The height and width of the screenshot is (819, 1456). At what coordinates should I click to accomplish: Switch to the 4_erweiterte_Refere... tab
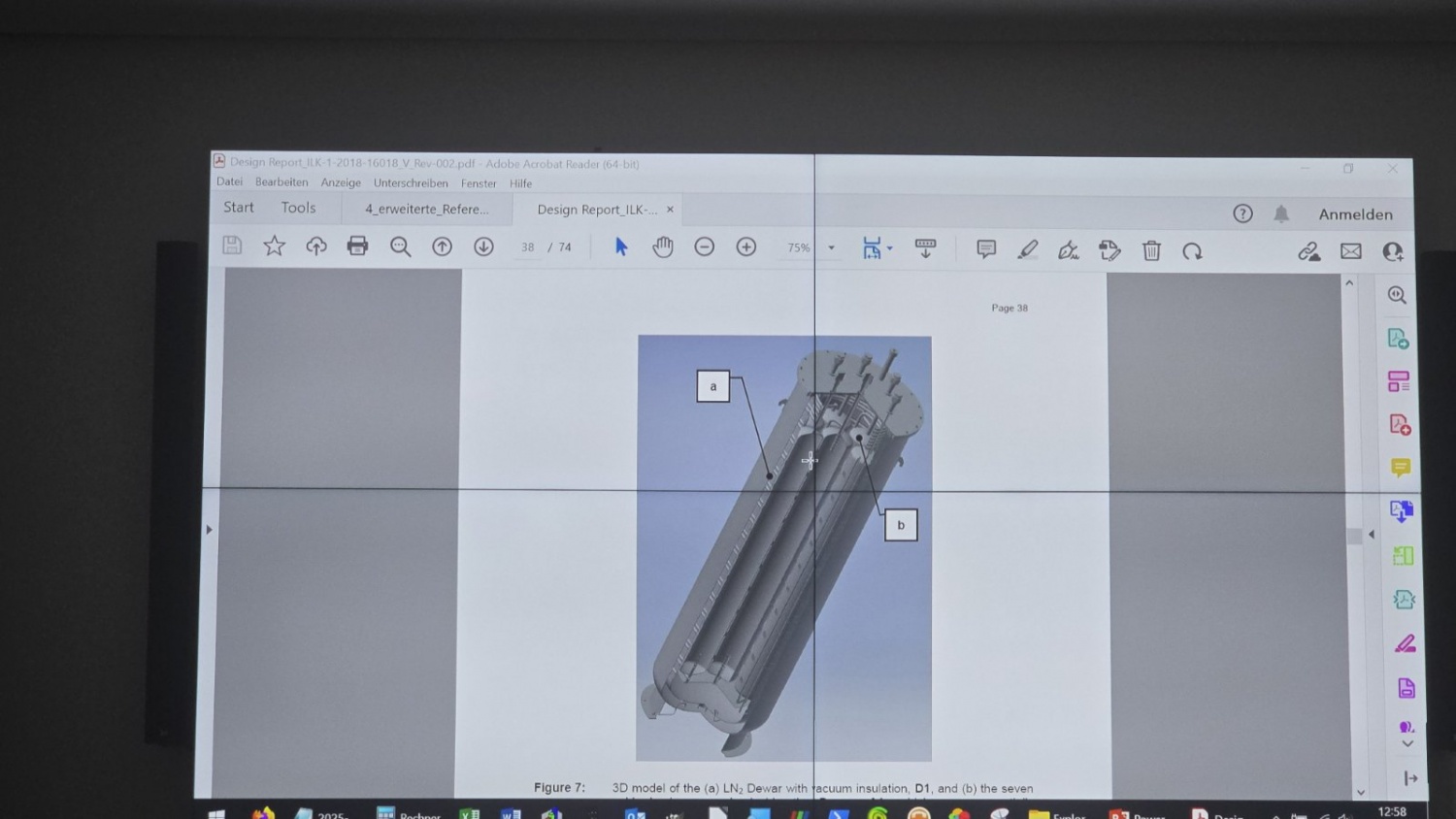[x=427, y=209]
